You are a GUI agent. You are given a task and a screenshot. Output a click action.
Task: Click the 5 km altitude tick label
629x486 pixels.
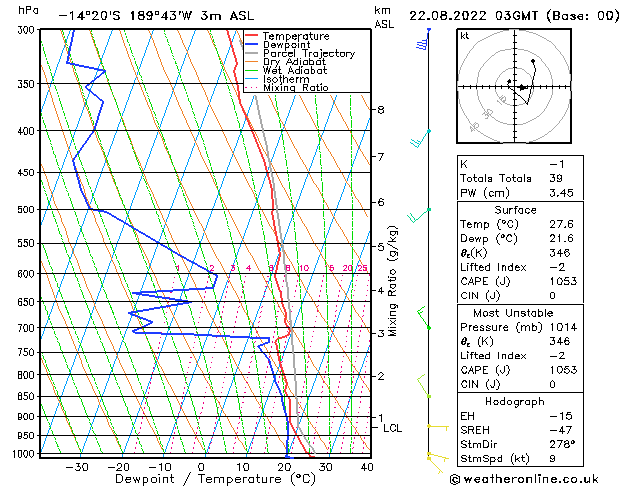381,247
